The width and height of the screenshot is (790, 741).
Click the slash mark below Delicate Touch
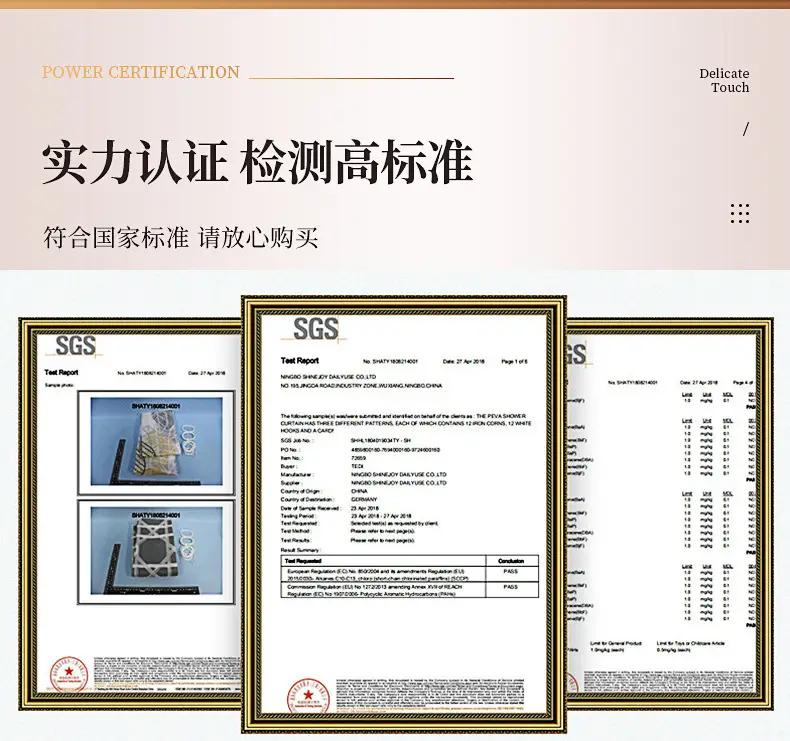point(746,129)
